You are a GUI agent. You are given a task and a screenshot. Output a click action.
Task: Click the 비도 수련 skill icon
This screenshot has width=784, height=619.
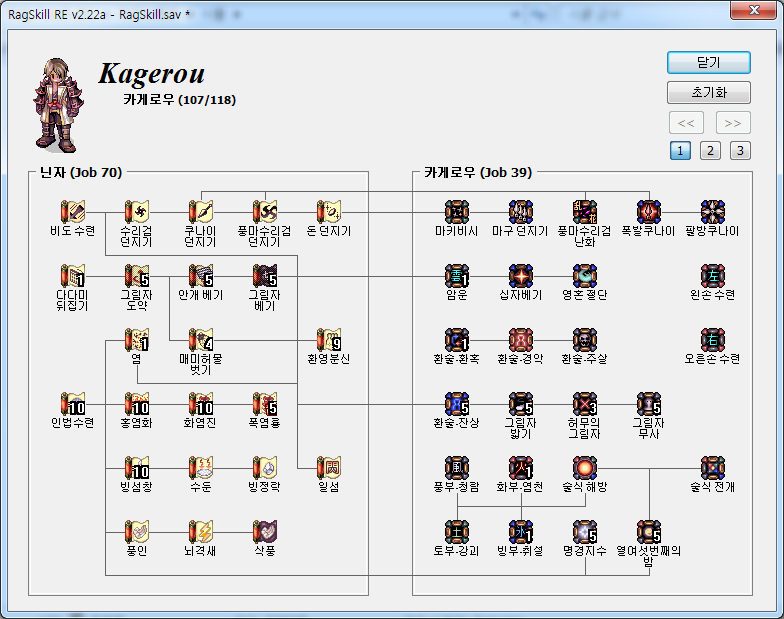pos(73,211)
